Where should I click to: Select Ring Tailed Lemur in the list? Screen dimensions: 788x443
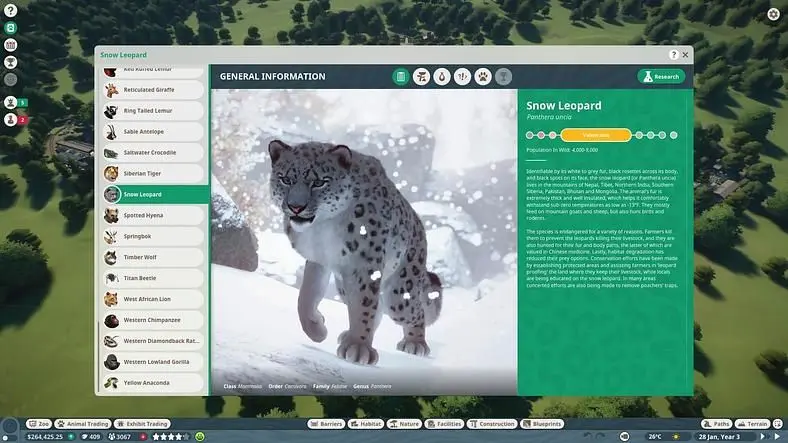coord(153,110)
